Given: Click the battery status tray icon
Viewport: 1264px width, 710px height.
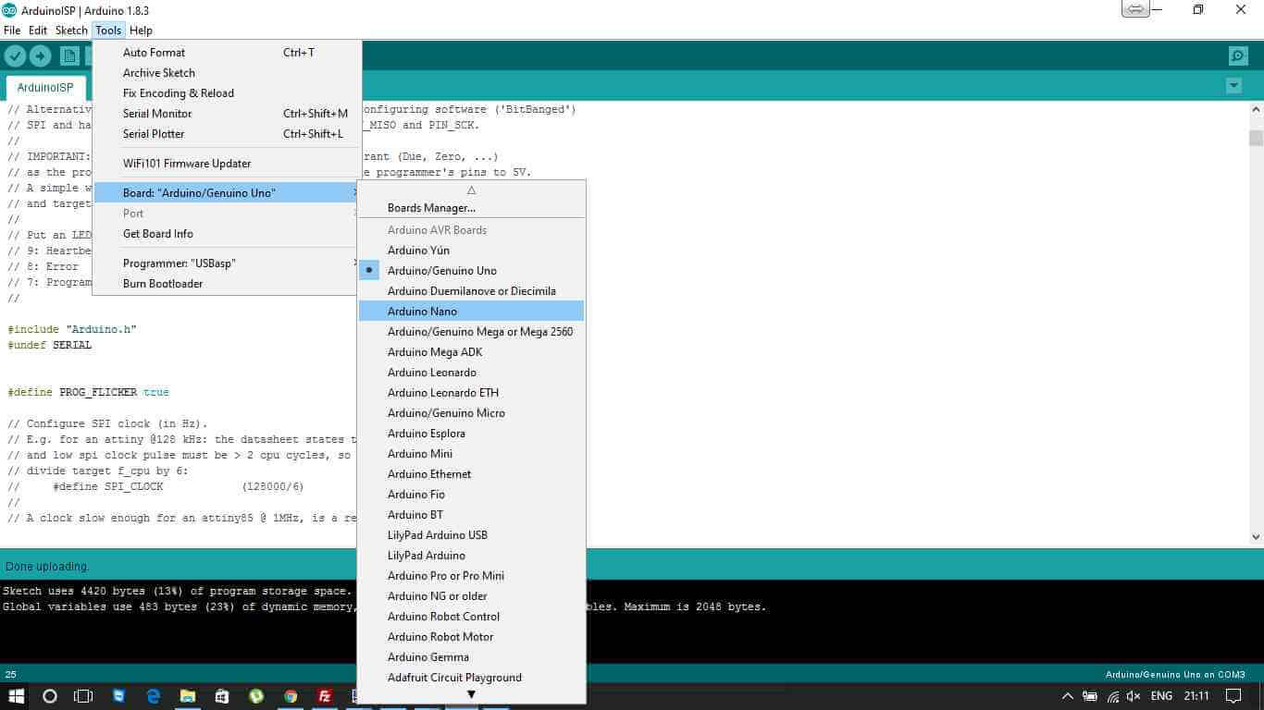Looking at the screenshot, I should (x=1090, y=696).
